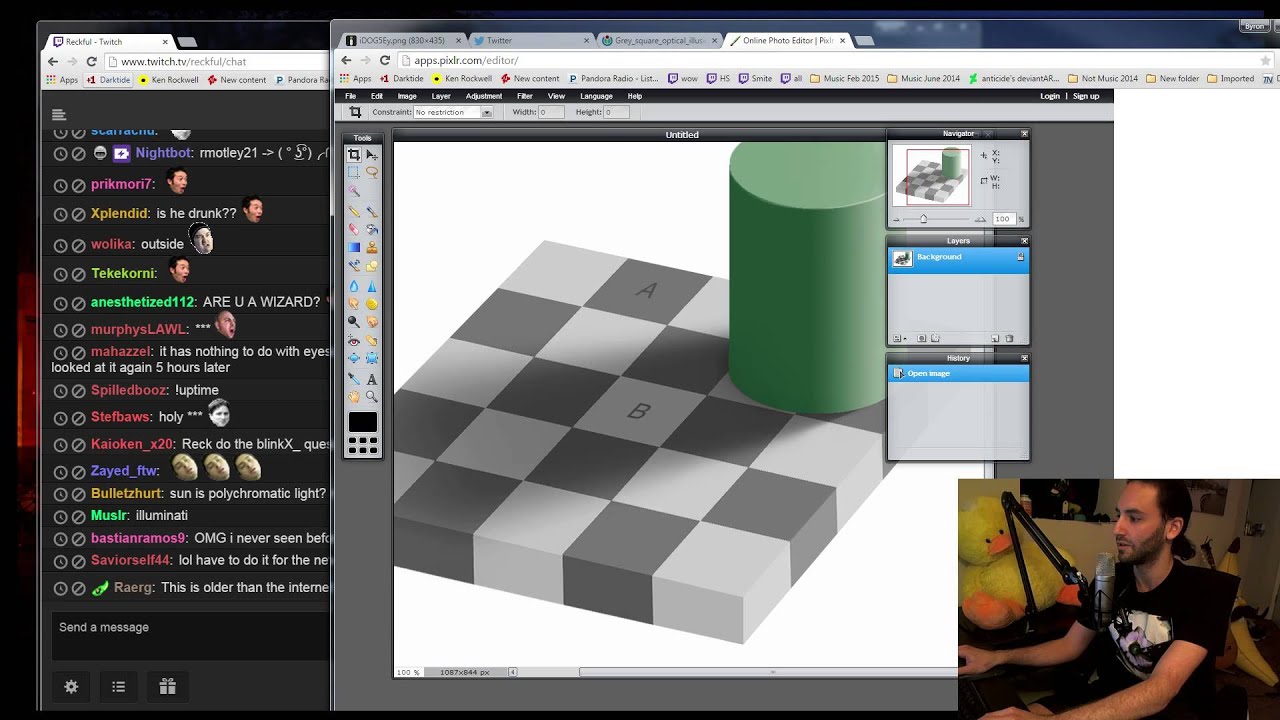Open the File menu in Pixlr
This screenshot has height=720, width=1280.
coord(351,96)
